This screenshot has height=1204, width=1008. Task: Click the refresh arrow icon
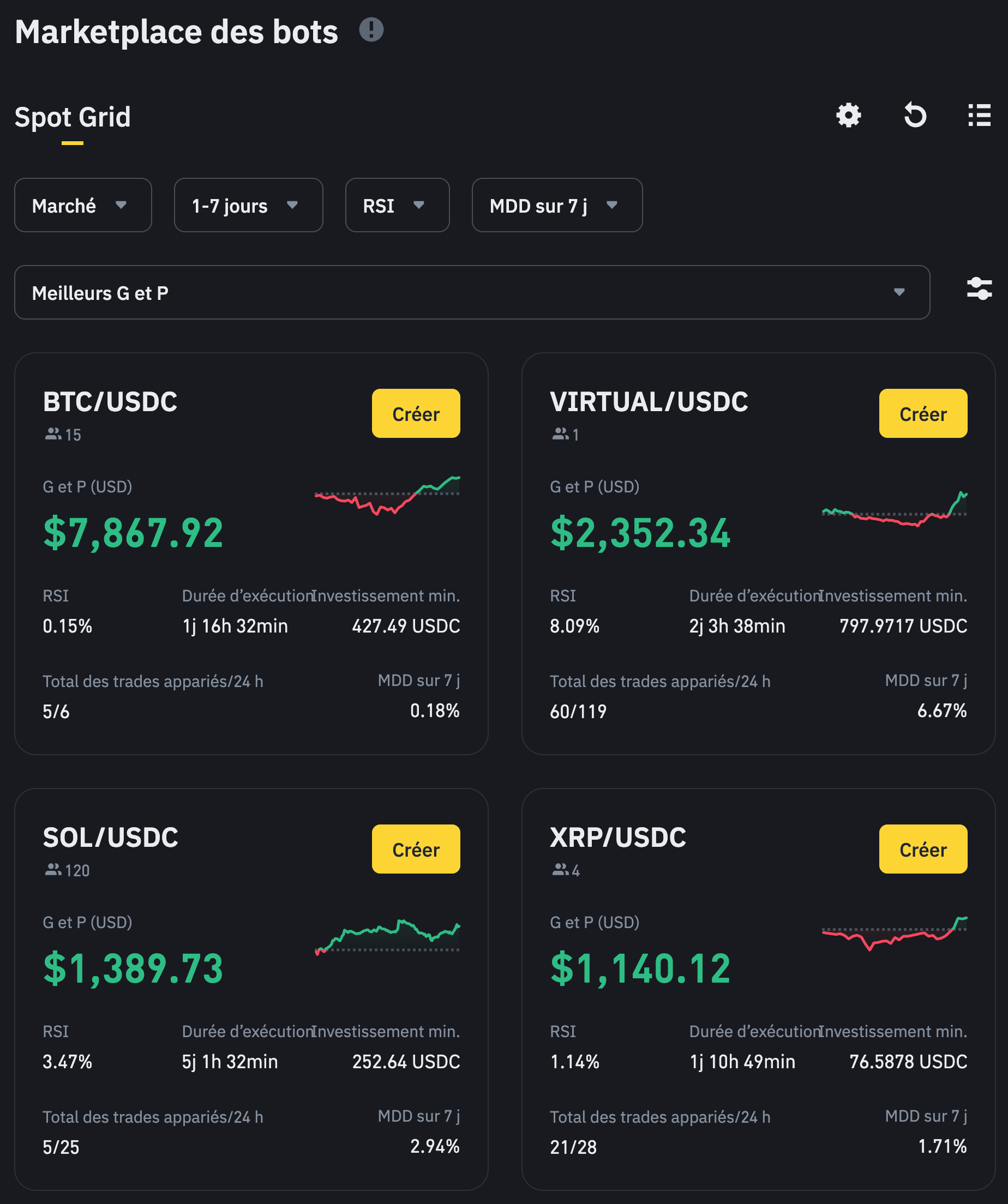click(x=915, y=115)
